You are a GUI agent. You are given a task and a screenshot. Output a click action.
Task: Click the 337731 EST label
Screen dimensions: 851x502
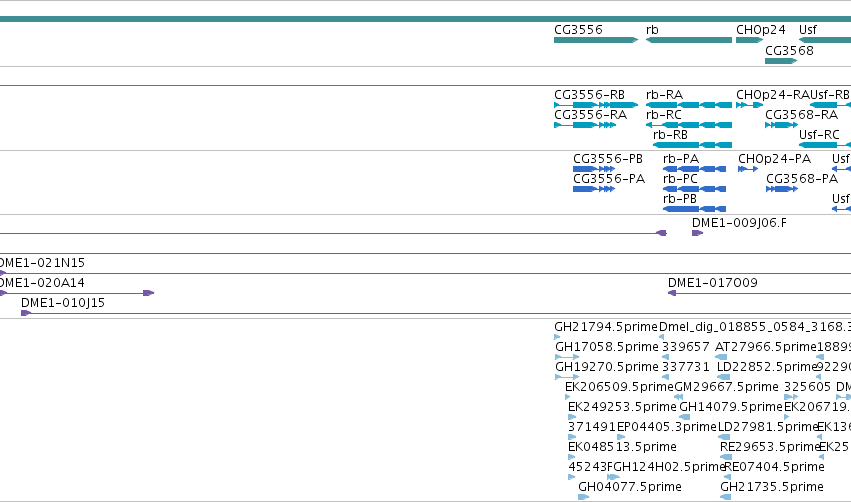(x=685, y=367)
